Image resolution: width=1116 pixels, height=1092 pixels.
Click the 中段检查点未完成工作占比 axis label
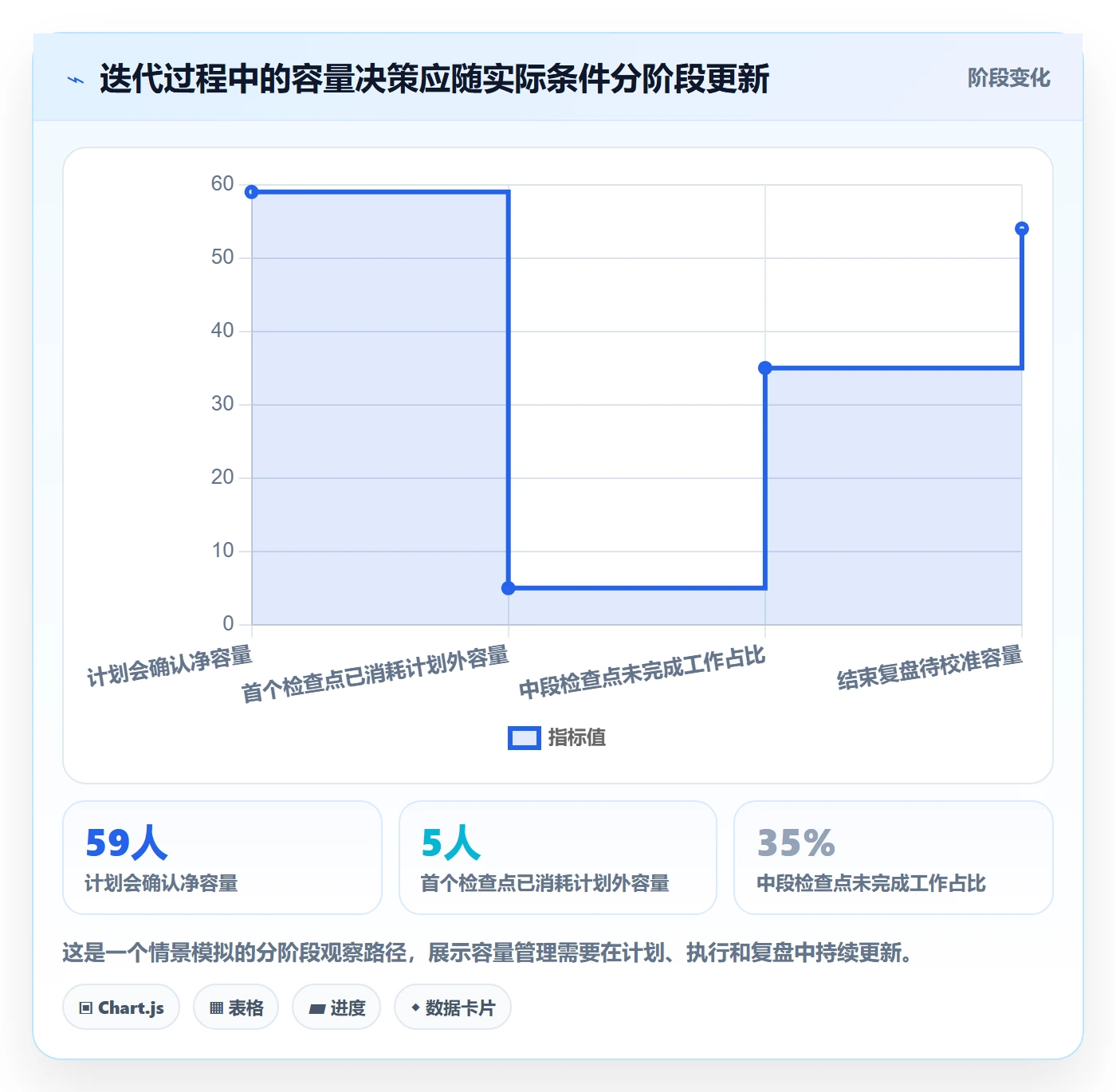tap(642, 672)
